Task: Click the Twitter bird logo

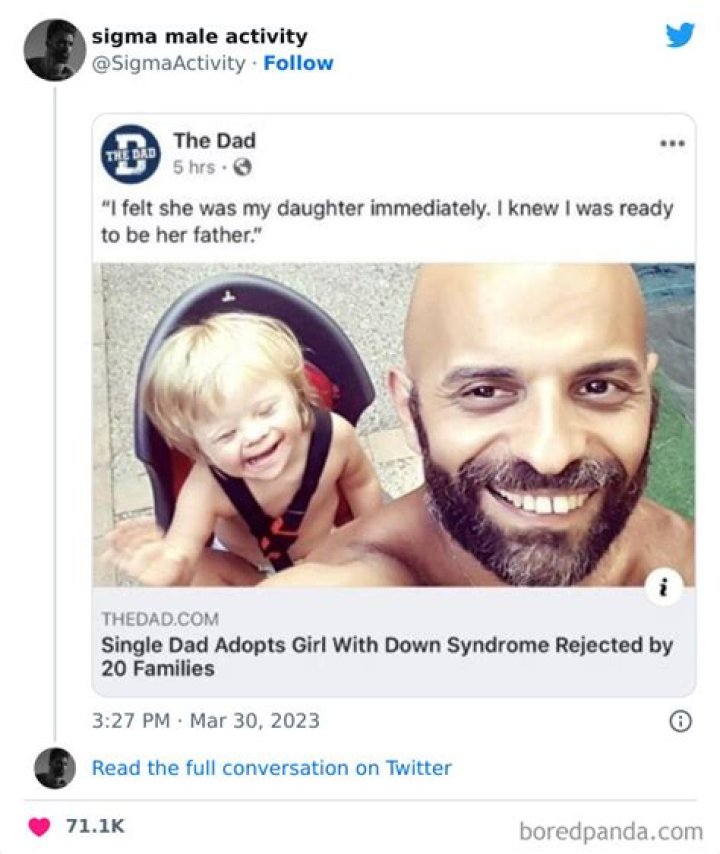Action: [680, 35]
